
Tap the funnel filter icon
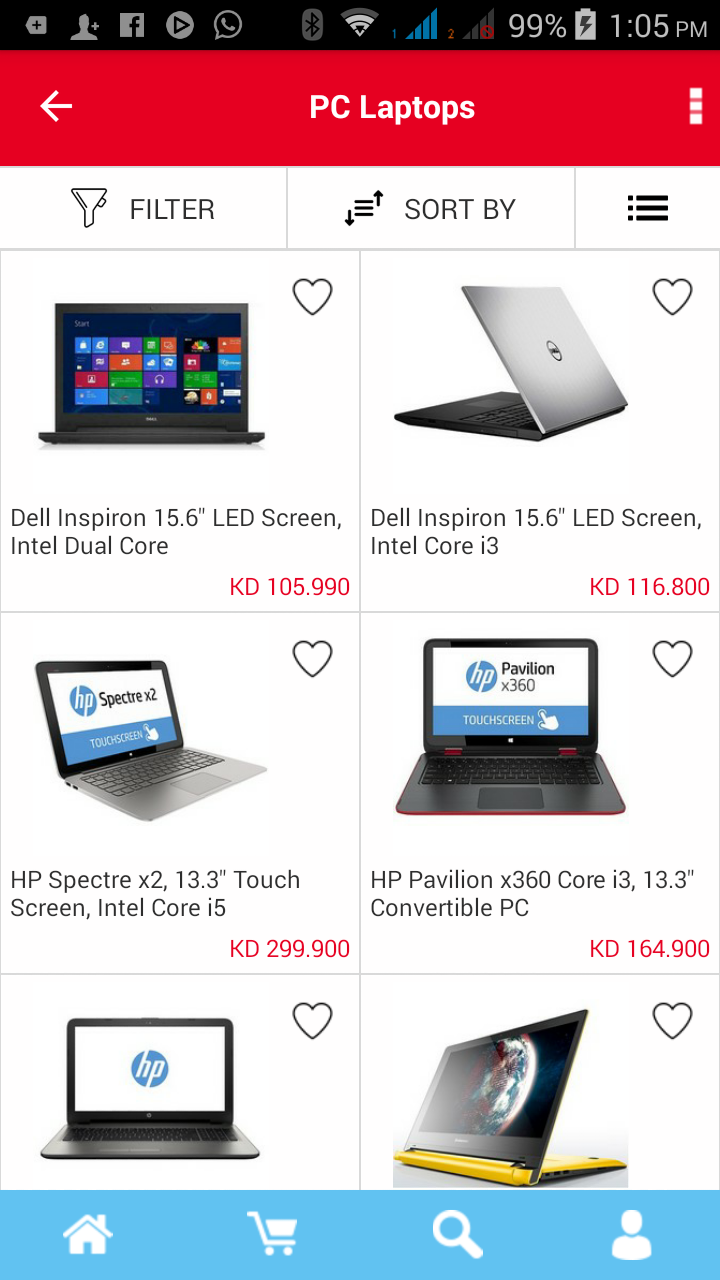point(88,208)
